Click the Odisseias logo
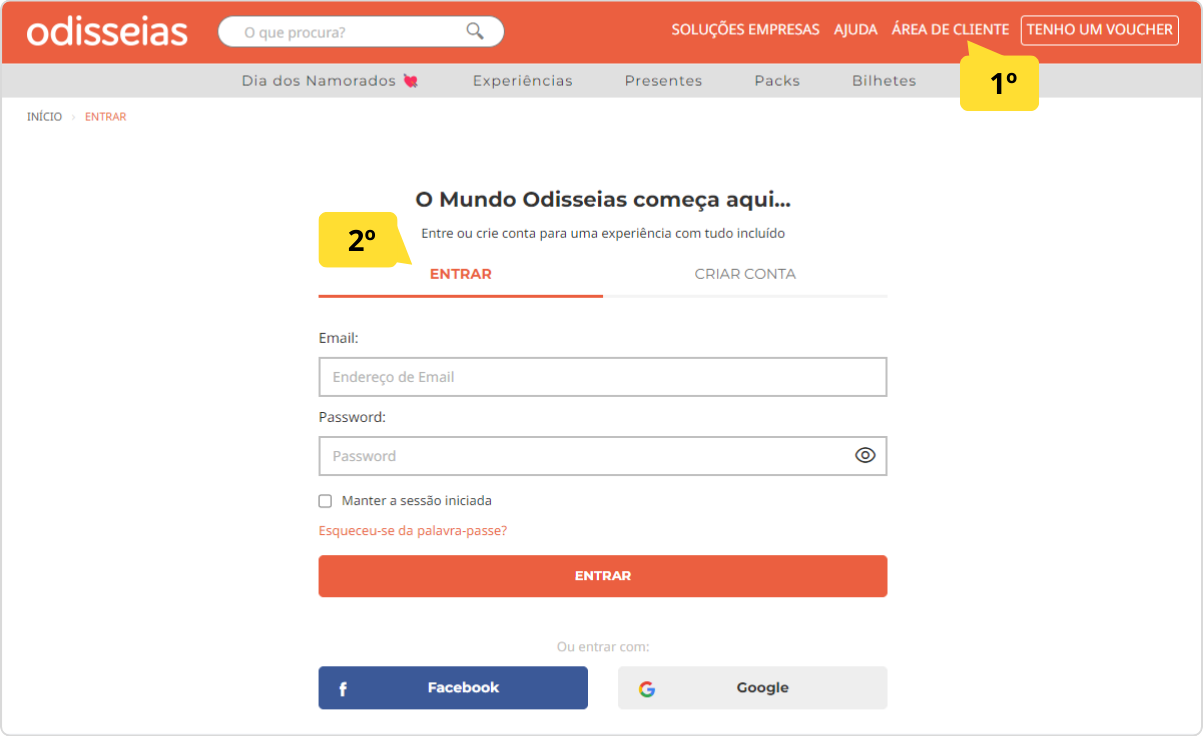1203x736 pixels. point(107,31)
